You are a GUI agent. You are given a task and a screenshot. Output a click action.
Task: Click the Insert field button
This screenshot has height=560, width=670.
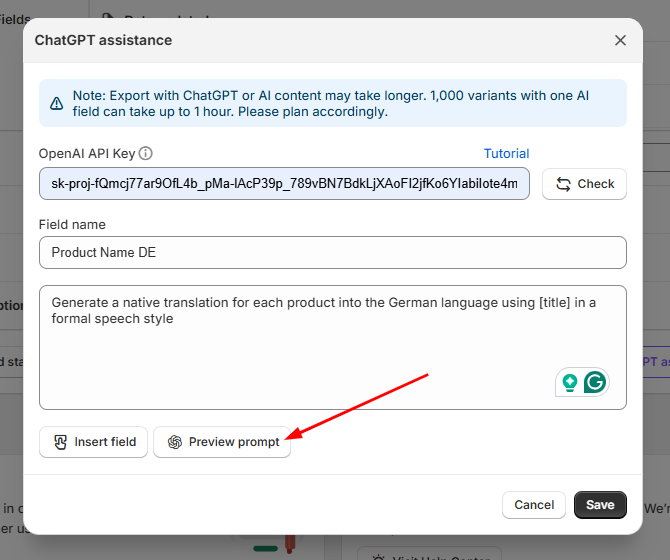pyautogui.click(x=94, y=442)
